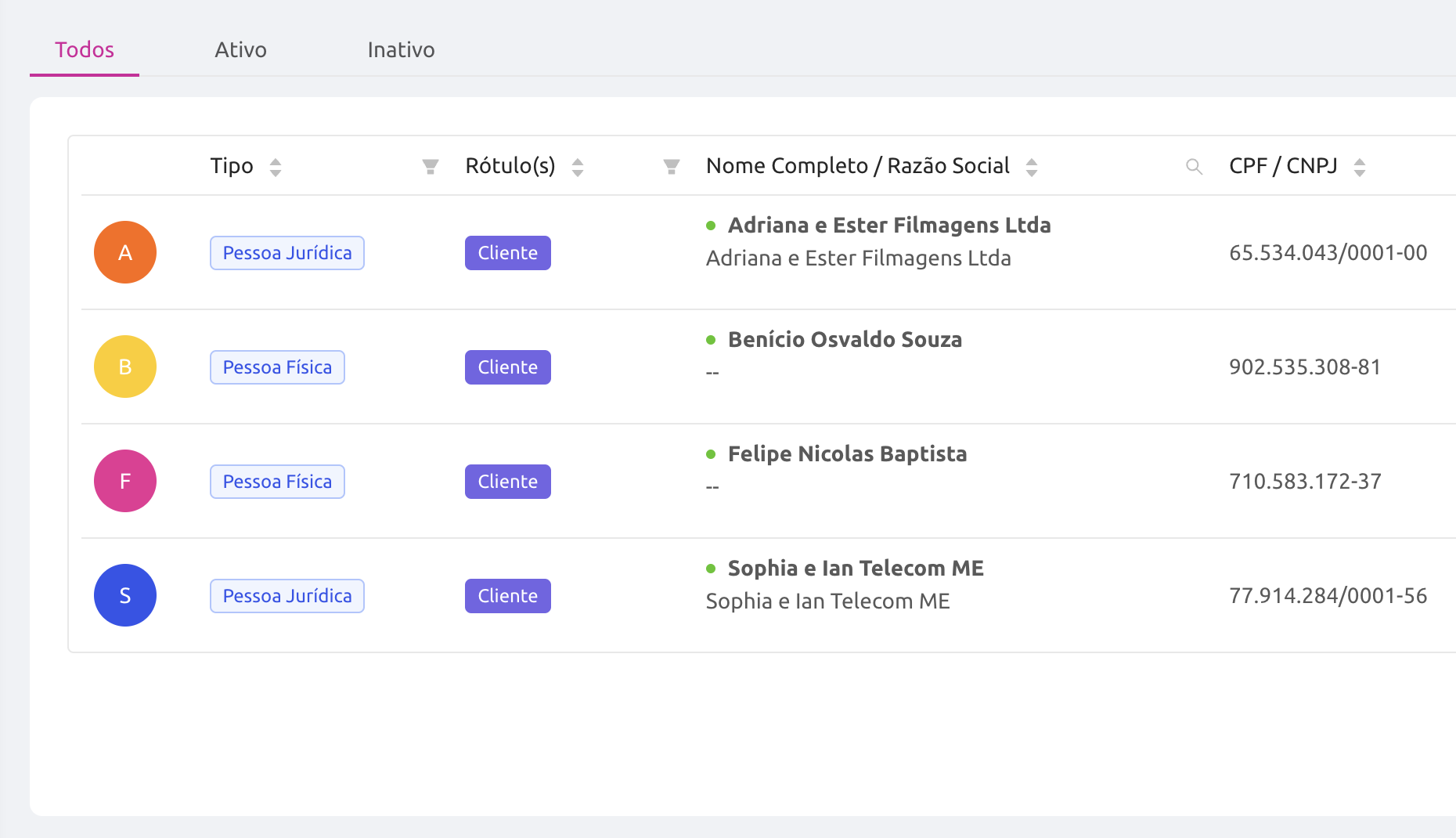Viewport: 1456px width, 838px height.
Task: Sort by Rótulo(s) column arrows
Action: coord(578,167)
